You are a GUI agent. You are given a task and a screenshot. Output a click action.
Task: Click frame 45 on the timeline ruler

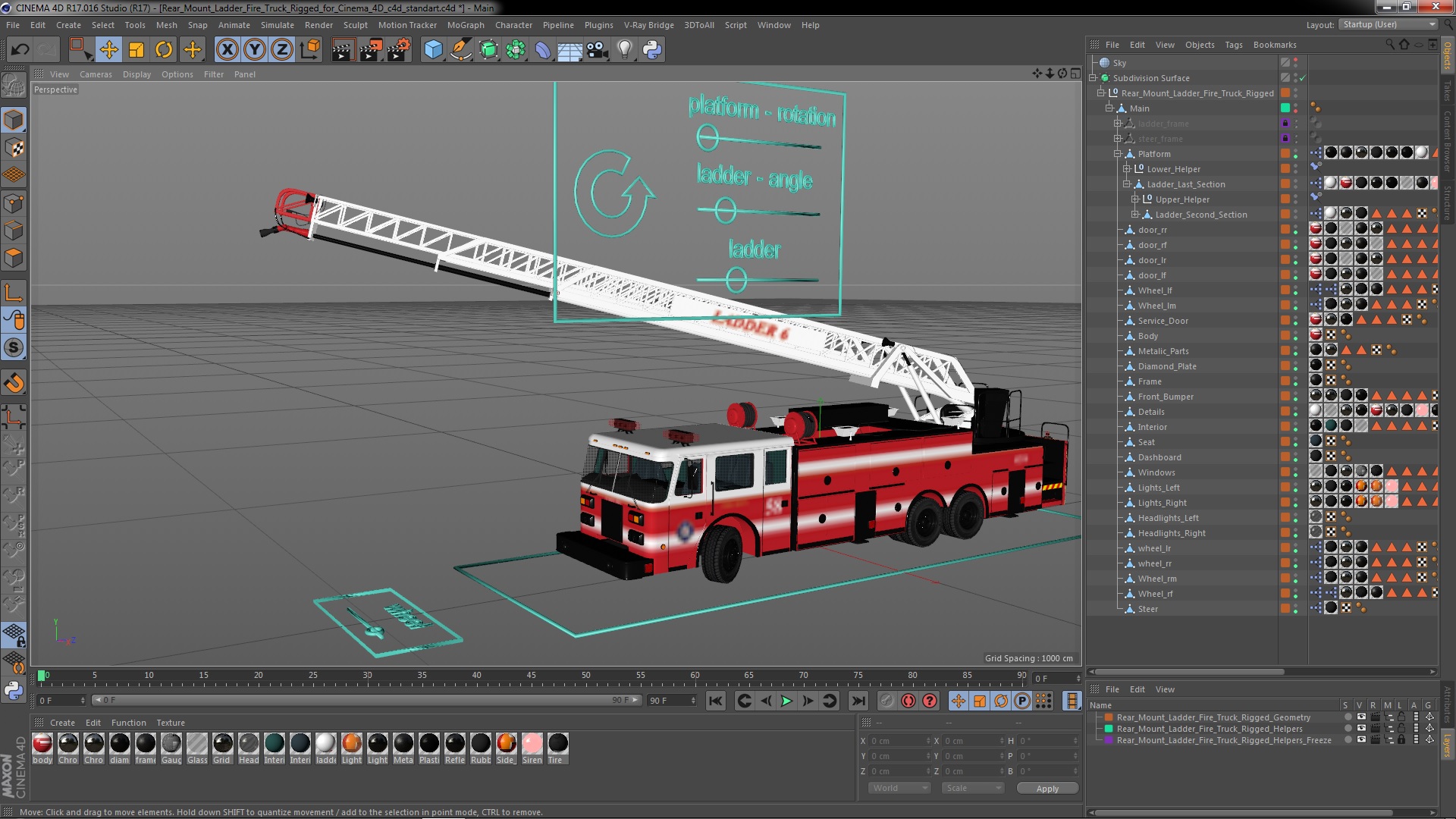click(x=531, y=676)
